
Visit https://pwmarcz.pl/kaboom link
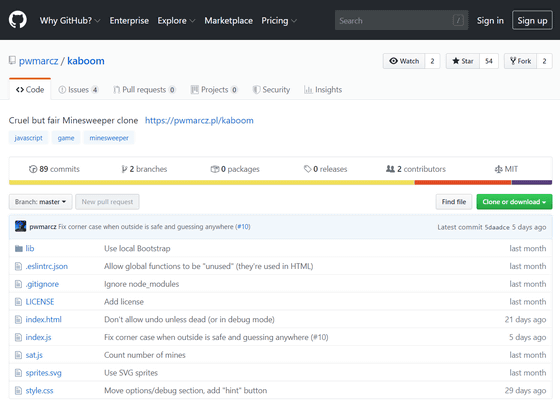199,121
